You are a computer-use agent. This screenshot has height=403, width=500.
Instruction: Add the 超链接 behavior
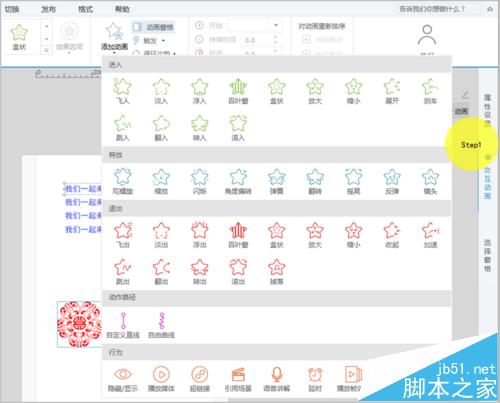coord(200,379)
